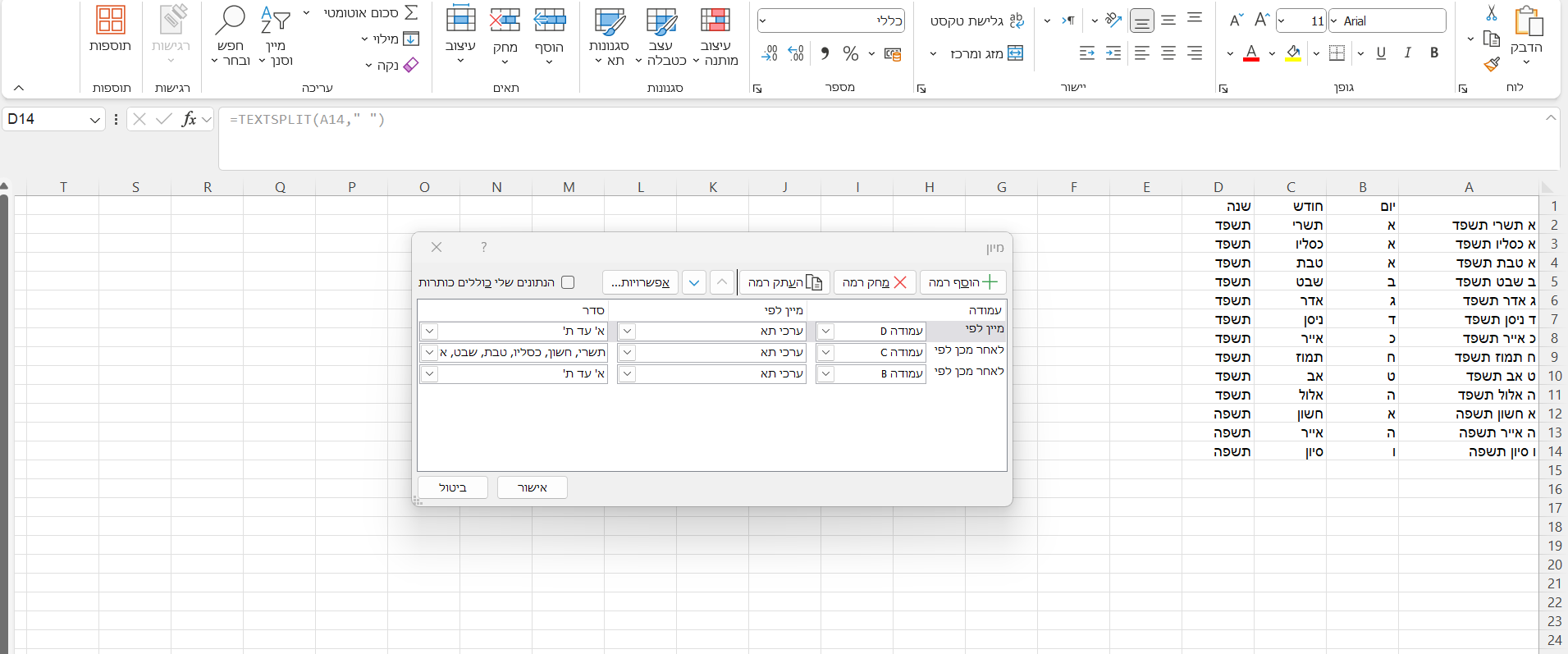Open the Font group dialog launcher

click(x=1223, y=89)
